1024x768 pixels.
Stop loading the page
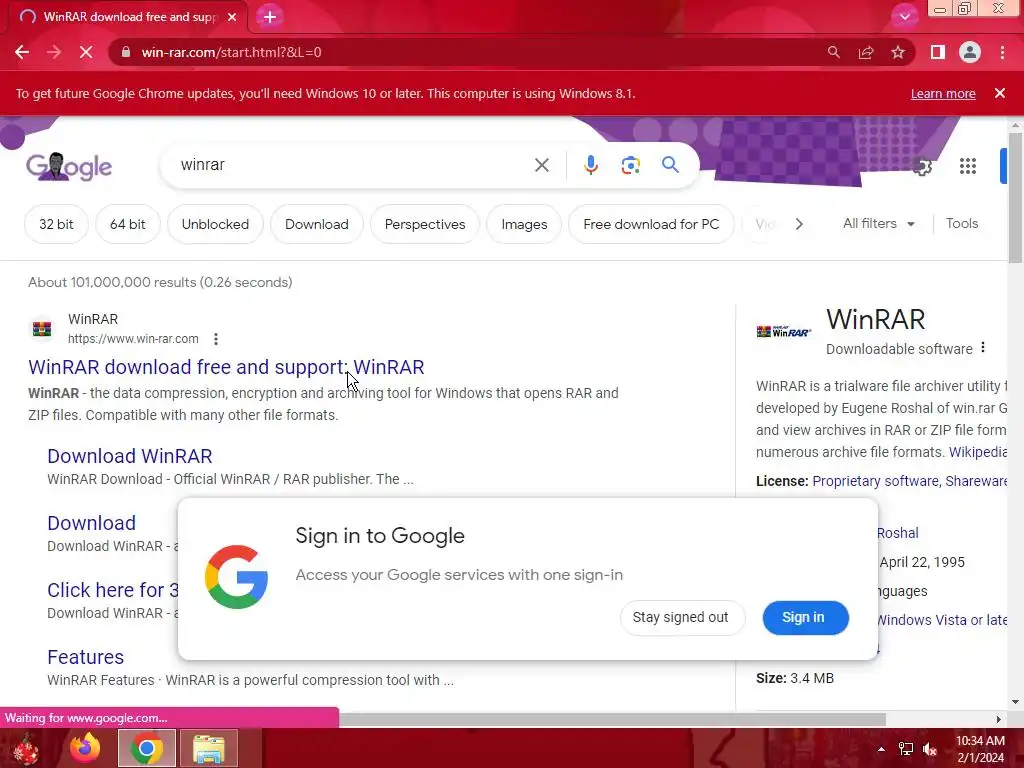[86, 52]
